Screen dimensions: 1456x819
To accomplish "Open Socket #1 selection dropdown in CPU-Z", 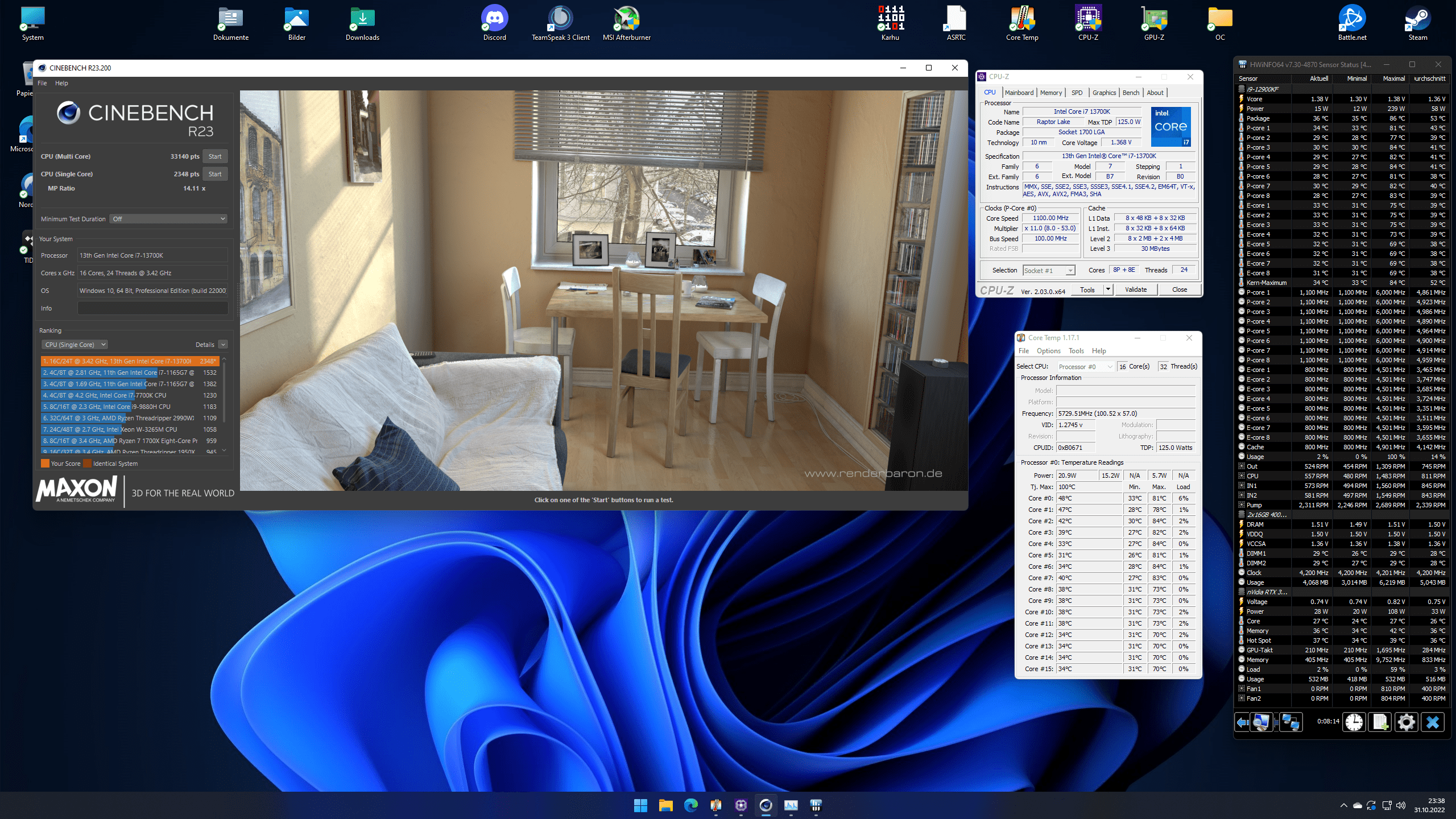I will pyautogui.click(x=1049, y=271).
